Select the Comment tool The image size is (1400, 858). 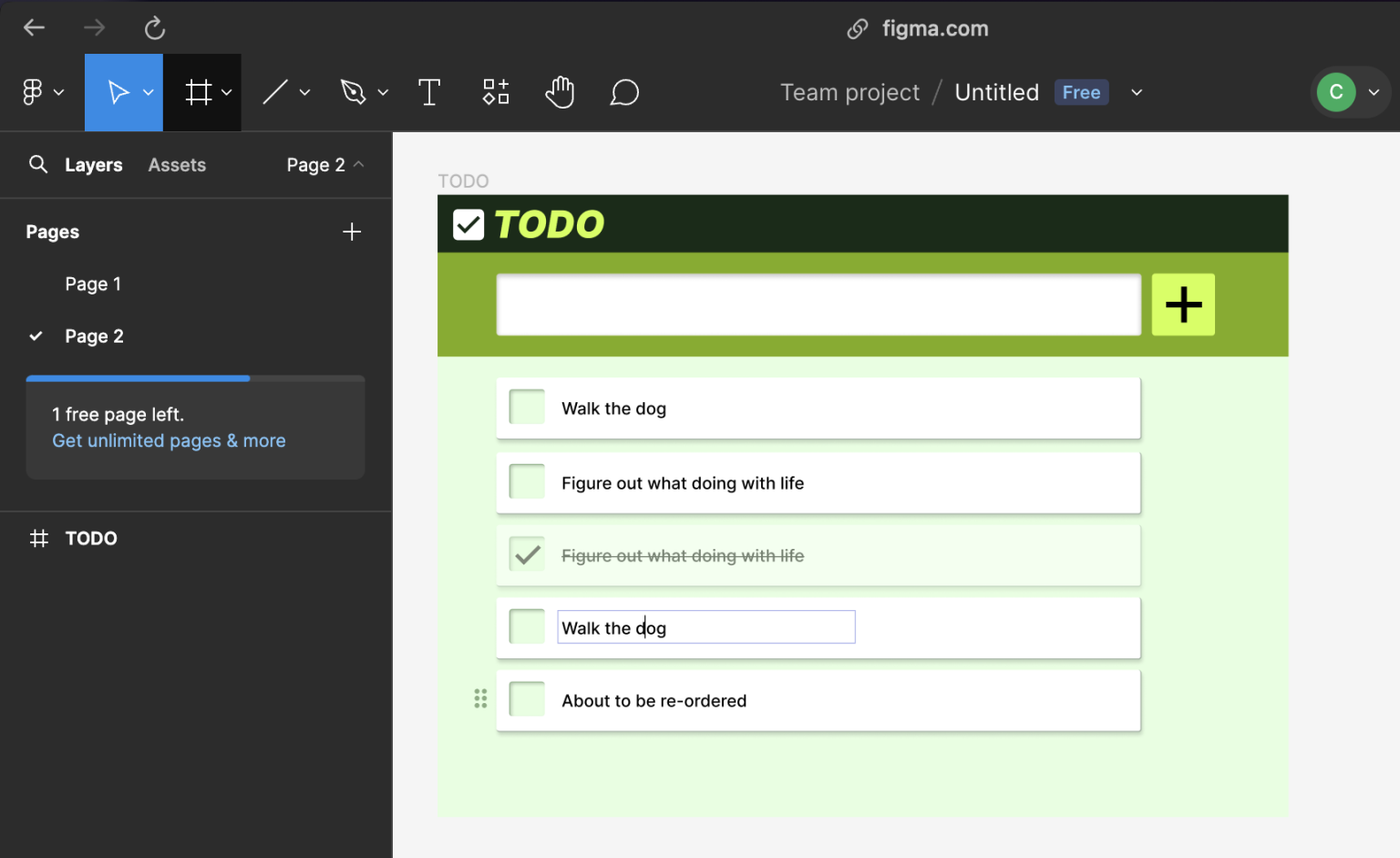pos(624,92)
